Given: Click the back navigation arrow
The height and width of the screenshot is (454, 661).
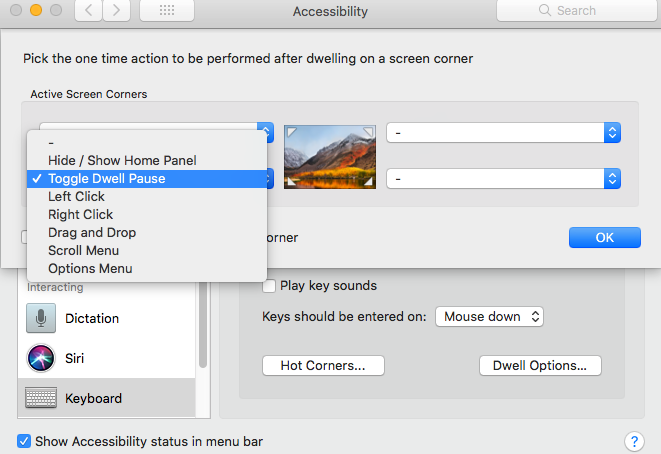Looking at the screenshot, I should [x=89, y=11].
